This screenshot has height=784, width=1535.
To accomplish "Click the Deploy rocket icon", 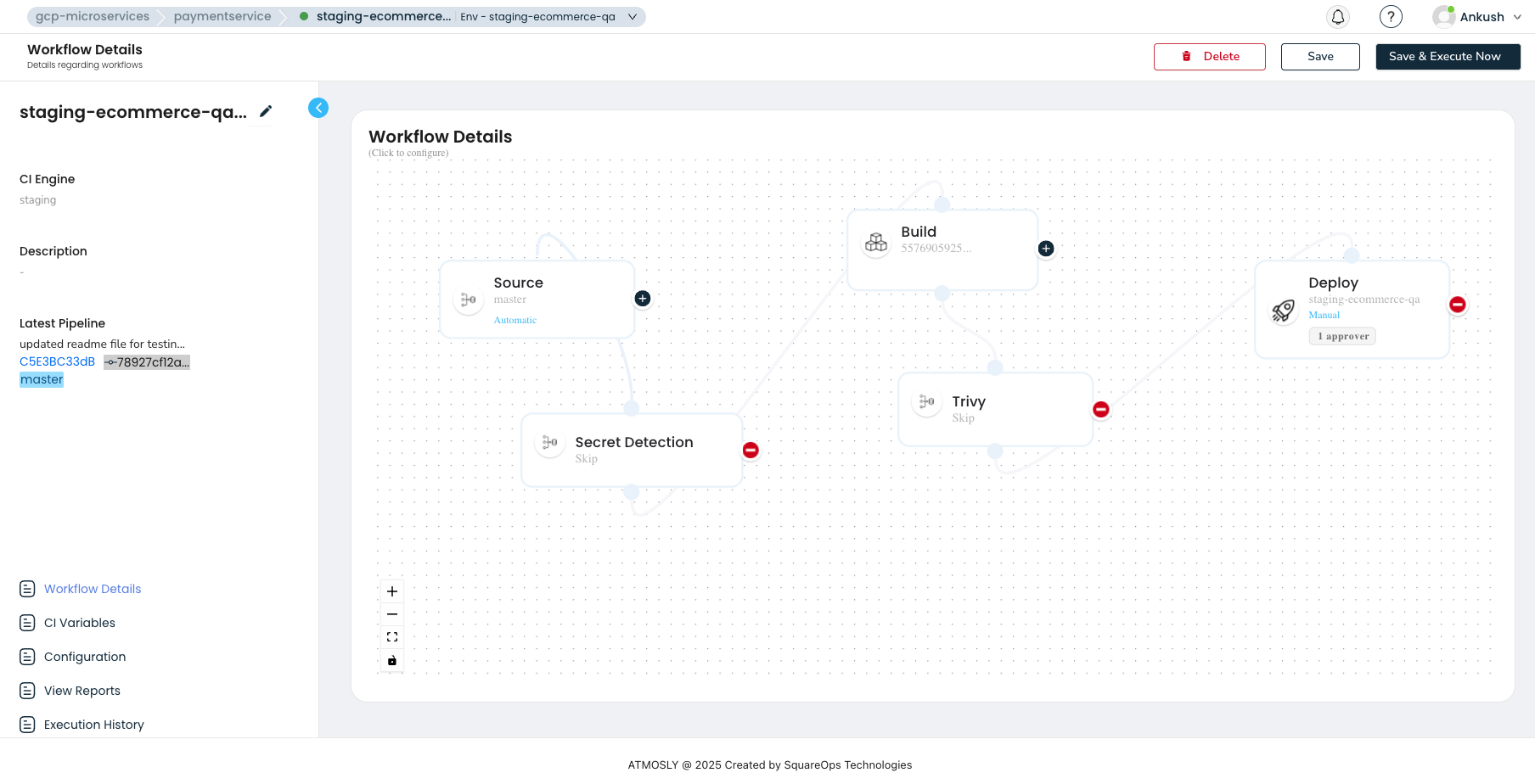I will click(x=1283, y=311).
